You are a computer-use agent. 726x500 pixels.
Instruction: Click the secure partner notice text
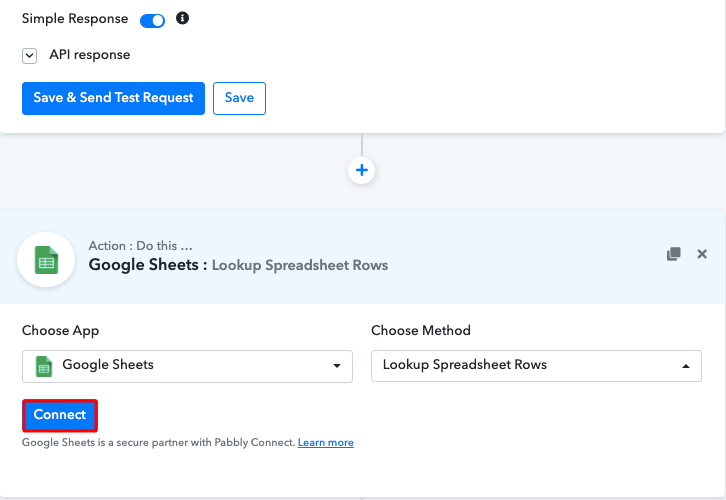point(158,443)
